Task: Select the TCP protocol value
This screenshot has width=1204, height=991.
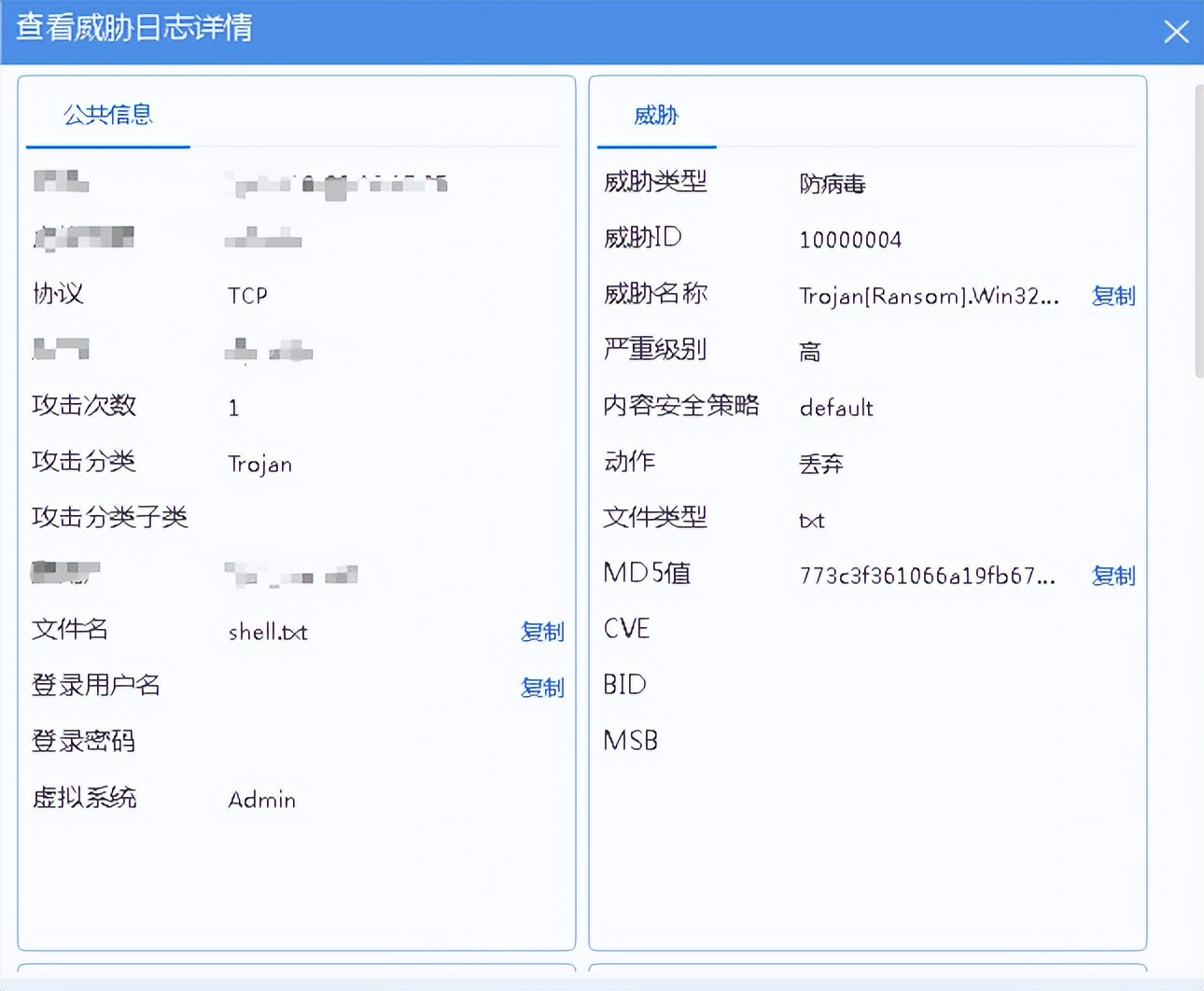Action: tap(247, 296)
